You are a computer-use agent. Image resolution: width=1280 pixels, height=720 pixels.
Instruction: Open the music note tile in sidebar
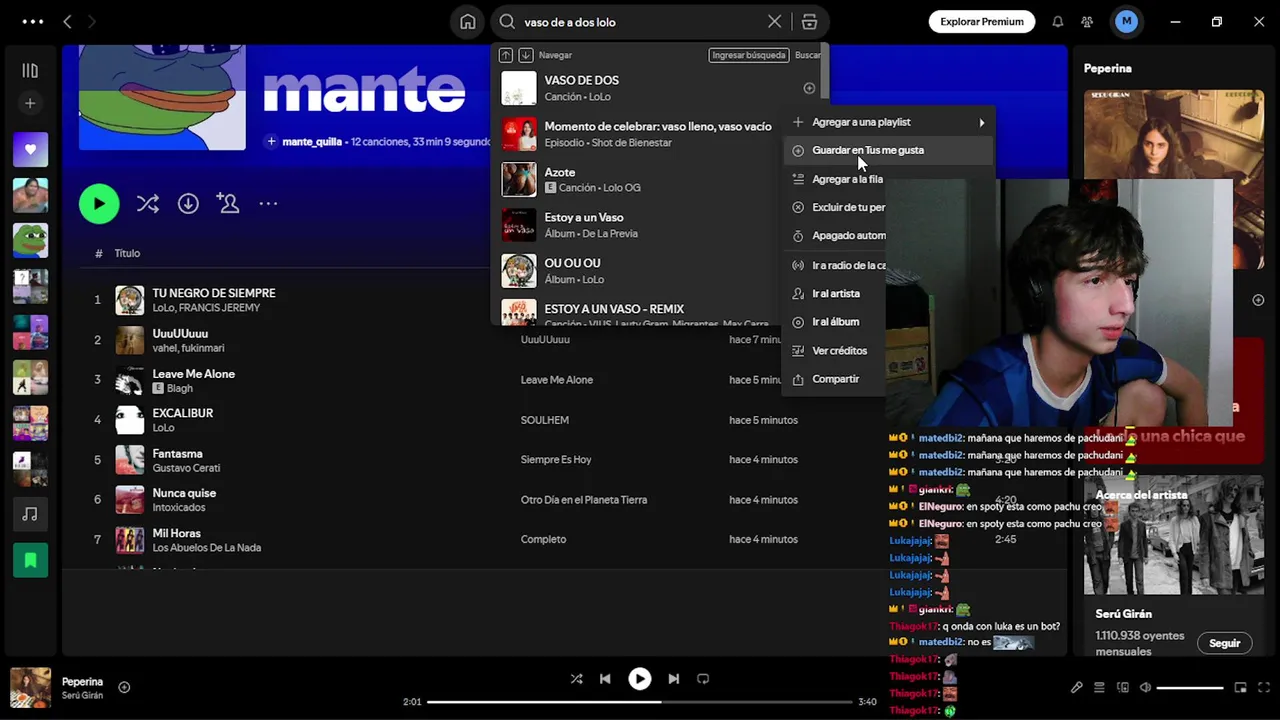point(30,514)
